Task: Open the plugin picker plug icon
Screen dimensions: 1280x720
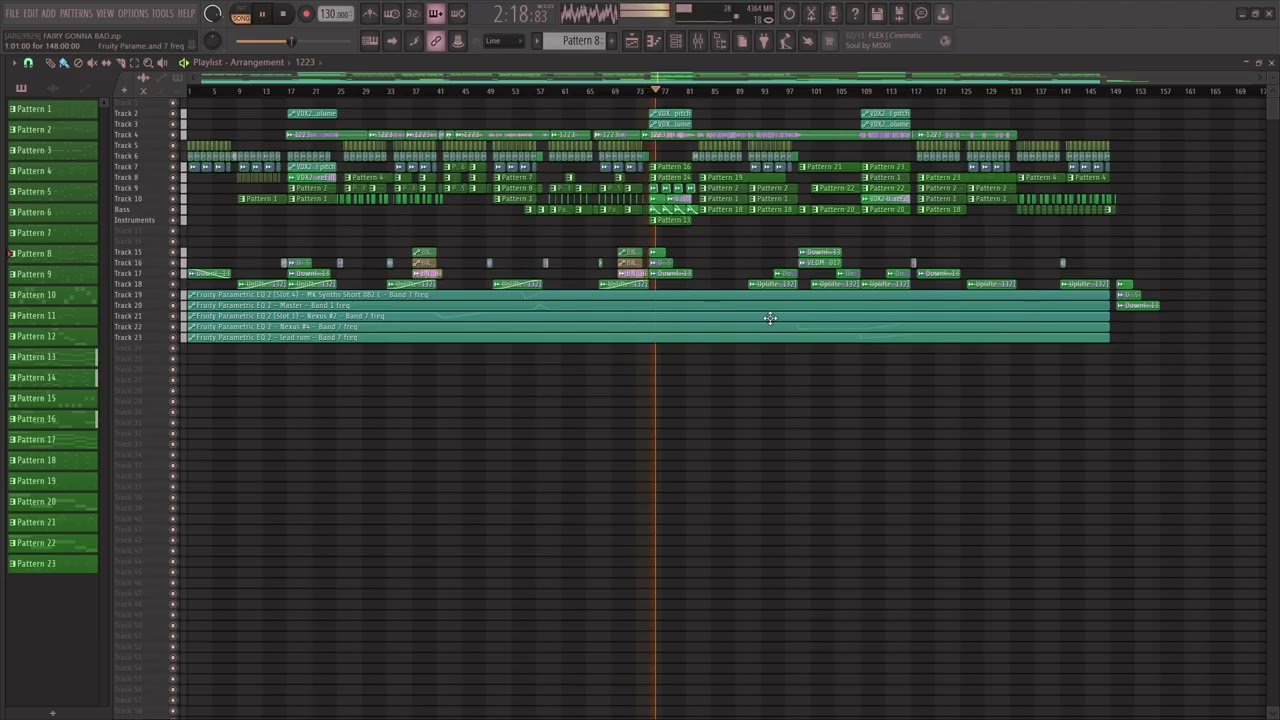Action: 764,41
